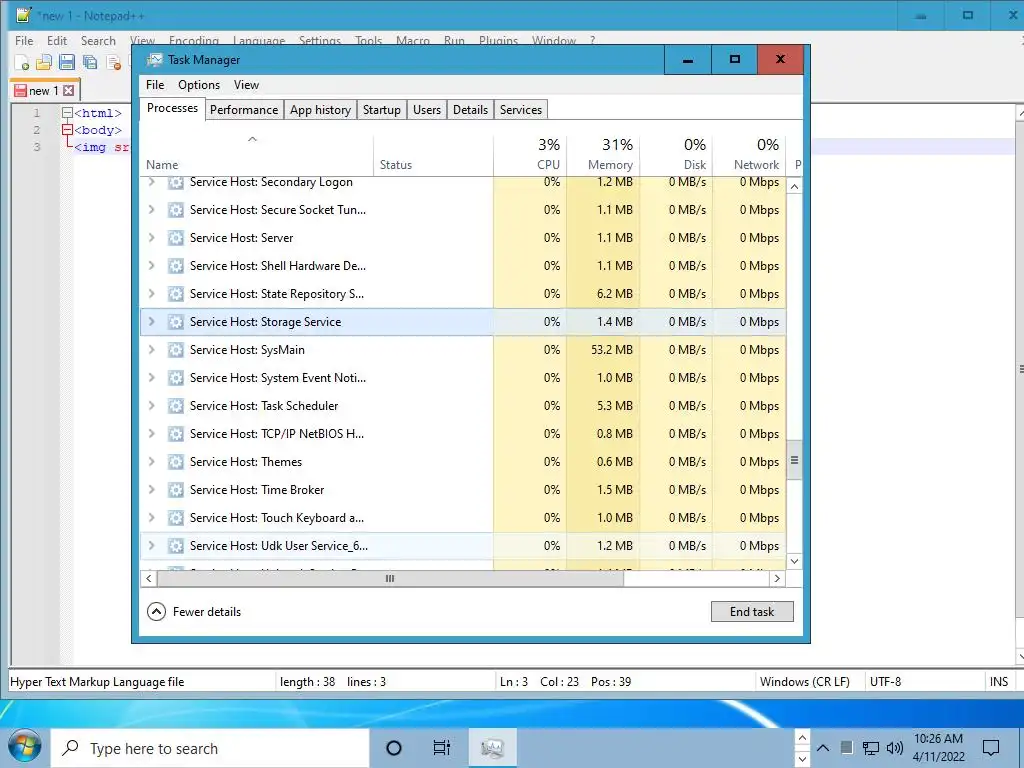Click the process list scroll up arrow
This screenshot has height=768, width=1024.
[794, 187]
